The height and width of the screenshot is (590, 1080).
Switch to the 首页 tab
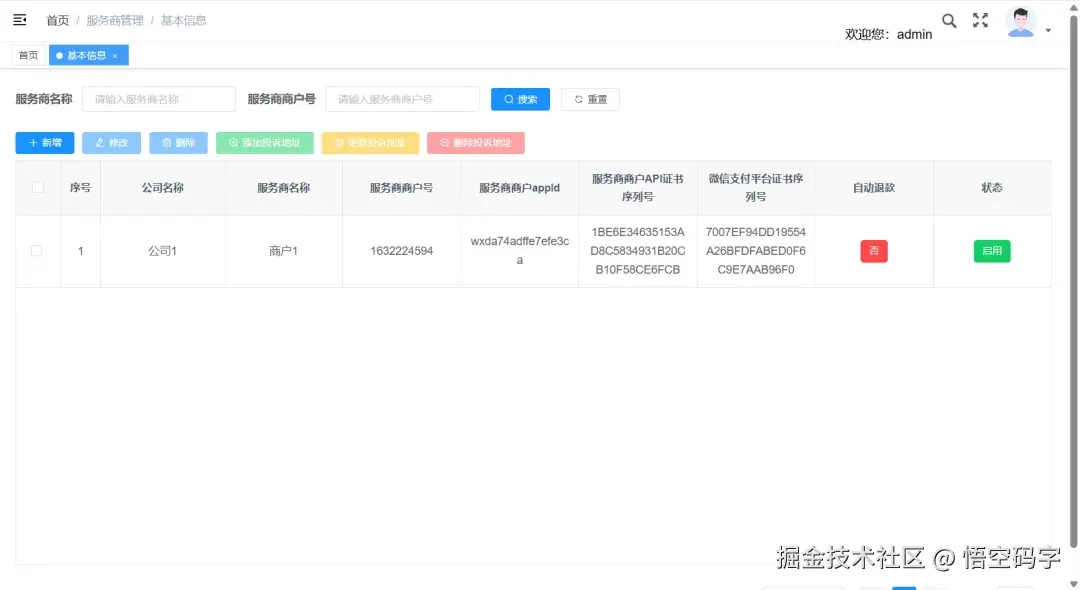[28, 55]
